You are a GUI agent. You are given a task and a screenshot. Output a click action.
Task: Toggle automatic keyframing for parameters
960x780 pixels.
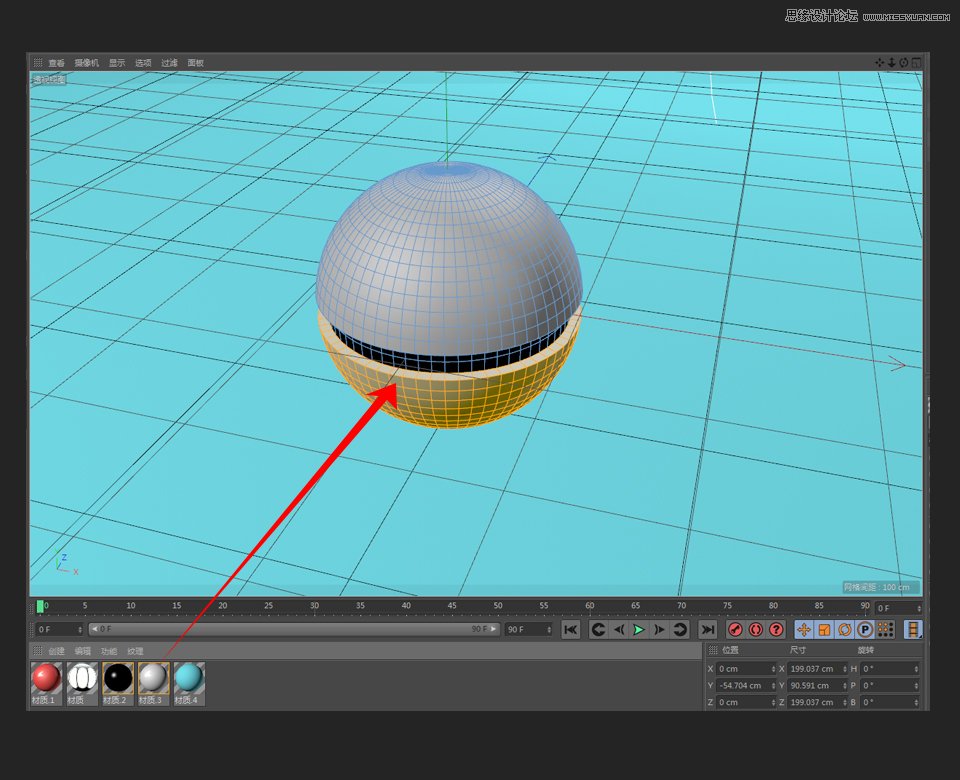coord(914,630)
